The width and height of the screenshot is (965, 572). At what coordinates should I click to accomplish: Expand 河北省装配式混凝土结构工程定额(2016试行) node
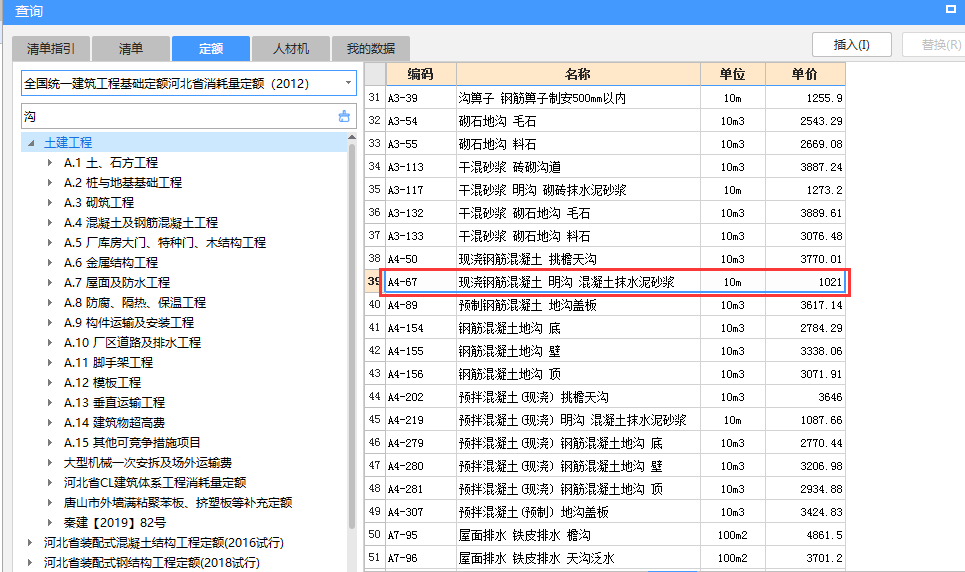(30, 542)
